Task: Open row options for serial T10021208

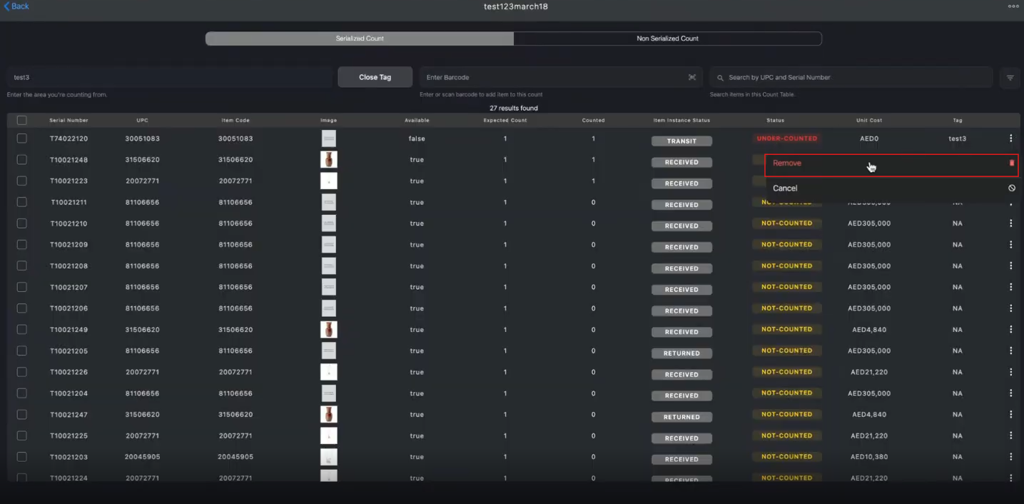Action: 1011,266
